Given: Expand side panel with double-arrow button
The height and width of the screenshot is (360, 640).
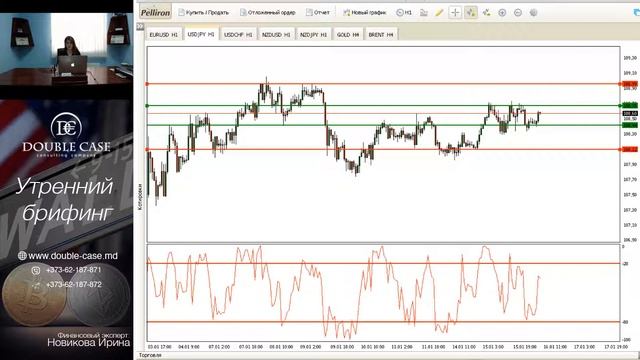Looking at the screenshot, I should pos(140,26).
